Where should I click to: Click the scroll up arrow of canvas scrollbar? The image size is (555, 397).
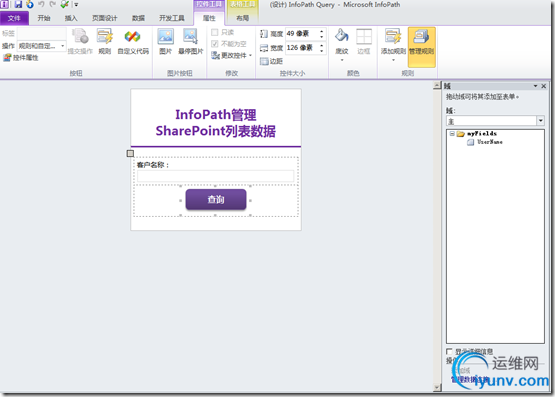pos(437,85)
